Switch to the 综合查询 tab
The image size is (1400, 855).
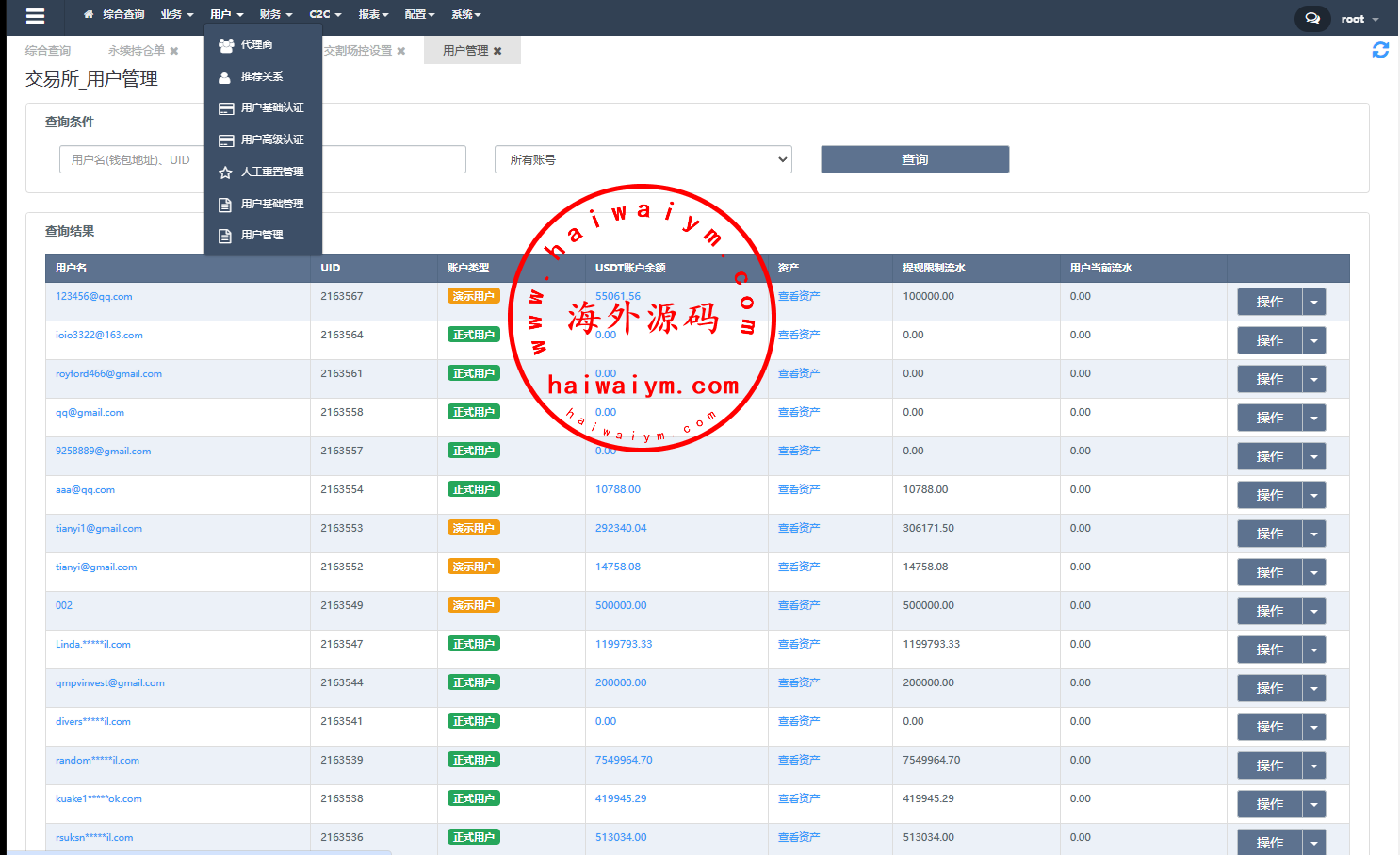48,51
